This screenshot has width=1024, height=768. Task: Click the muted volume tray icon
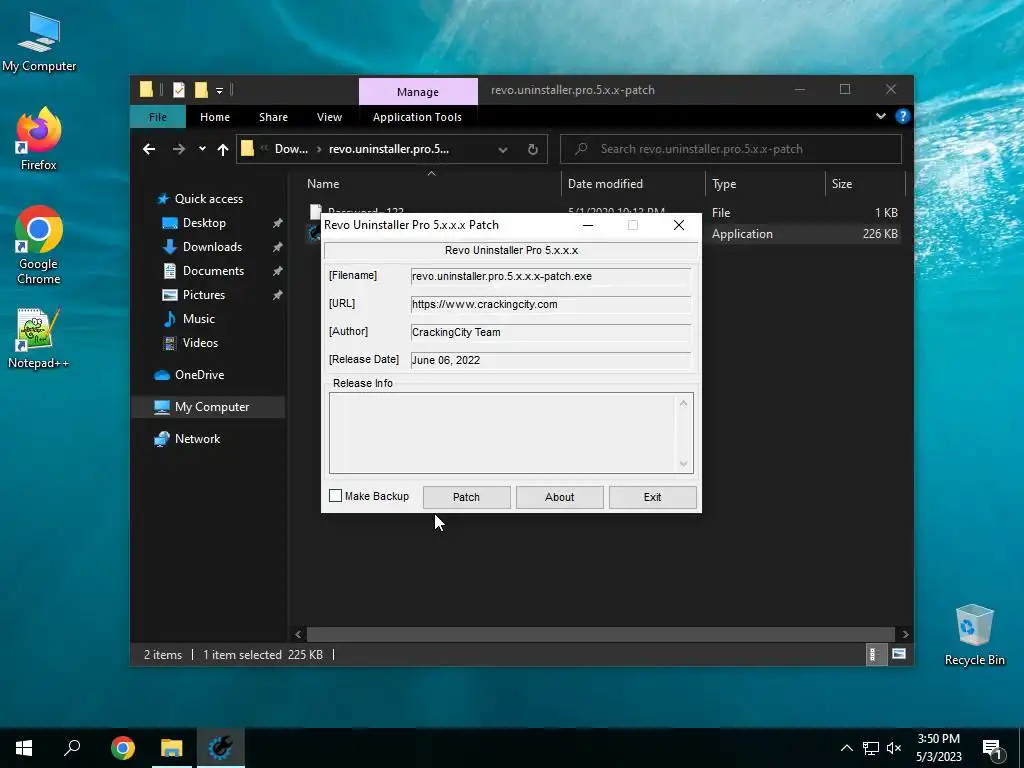pos(894,748)
